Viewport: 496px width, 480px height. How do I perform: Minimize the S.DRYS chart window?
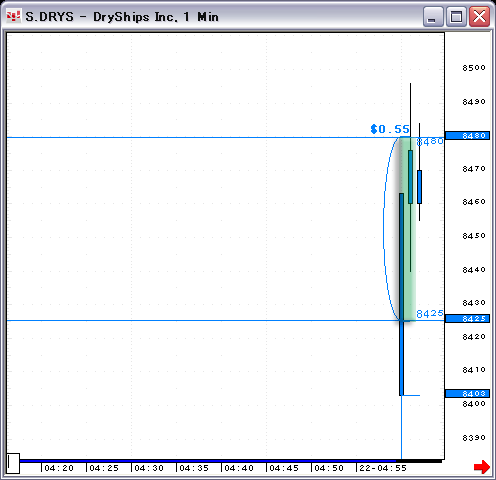[433, 16]
